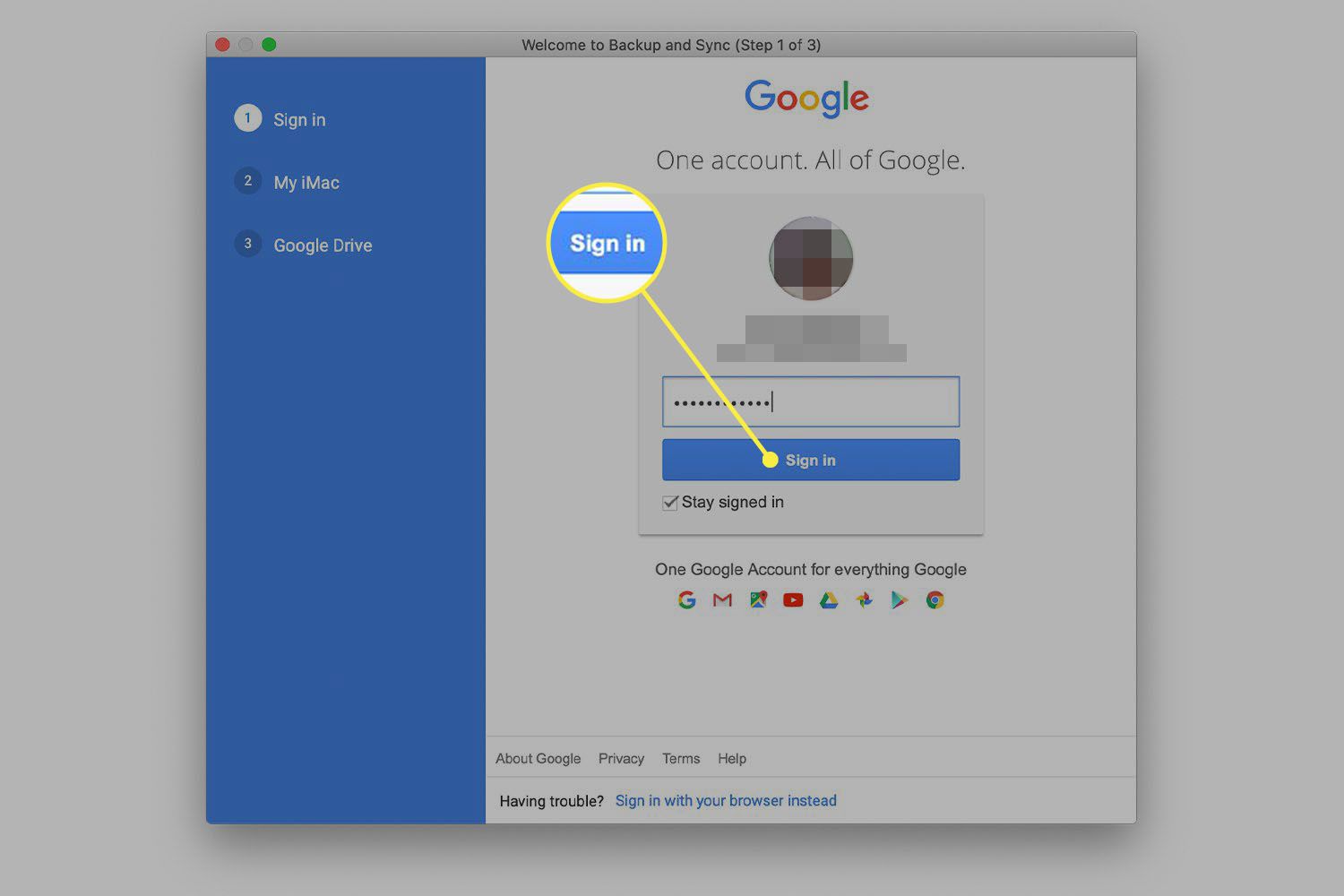Click the Google search "G" icon
Viewport: 1344px width, 896px height.
pyautogui.click(x=687, y=600)
